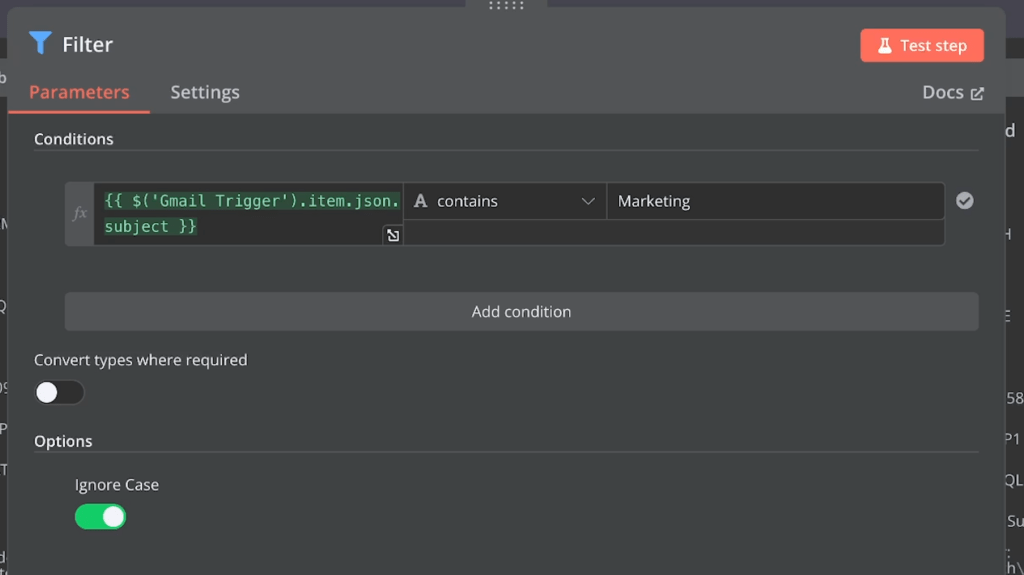
Task: Click the Filter funnel icon in header
Action: (x=40, y=43)
